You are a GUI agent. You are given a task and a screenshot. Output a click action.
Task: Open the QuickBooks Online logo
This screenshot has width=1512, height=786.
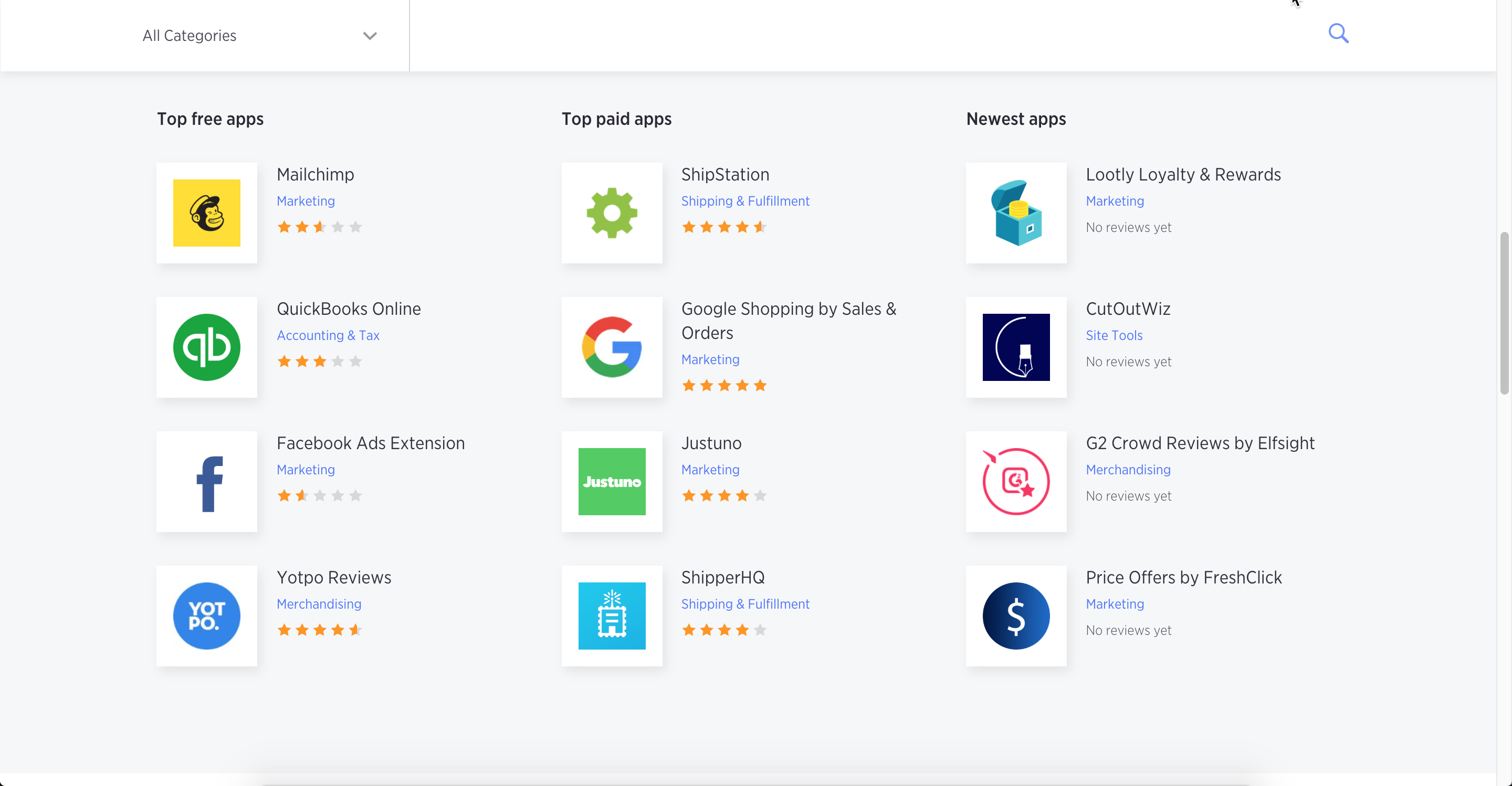(207, 347)
